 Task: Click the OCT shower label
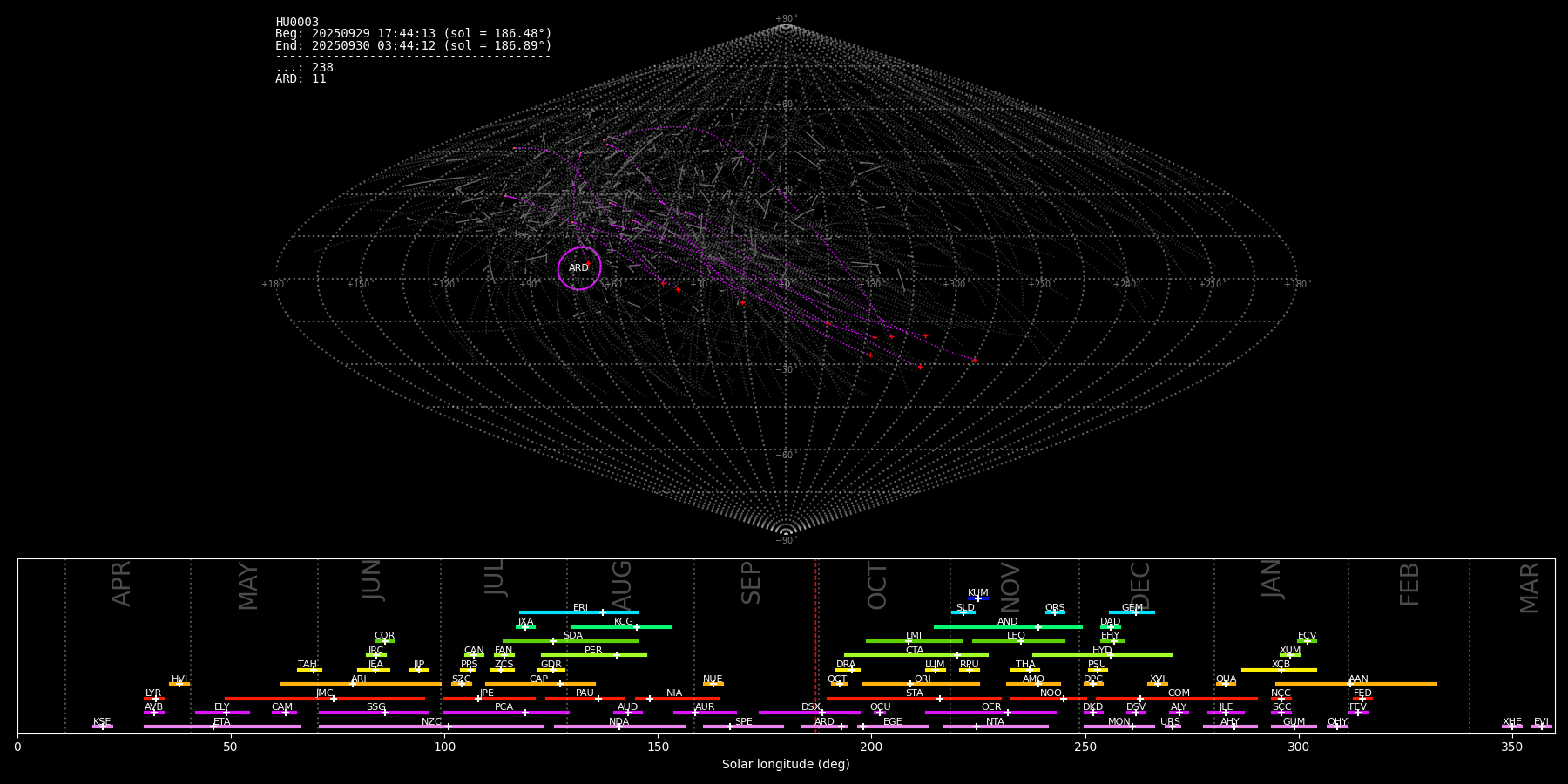837,679
